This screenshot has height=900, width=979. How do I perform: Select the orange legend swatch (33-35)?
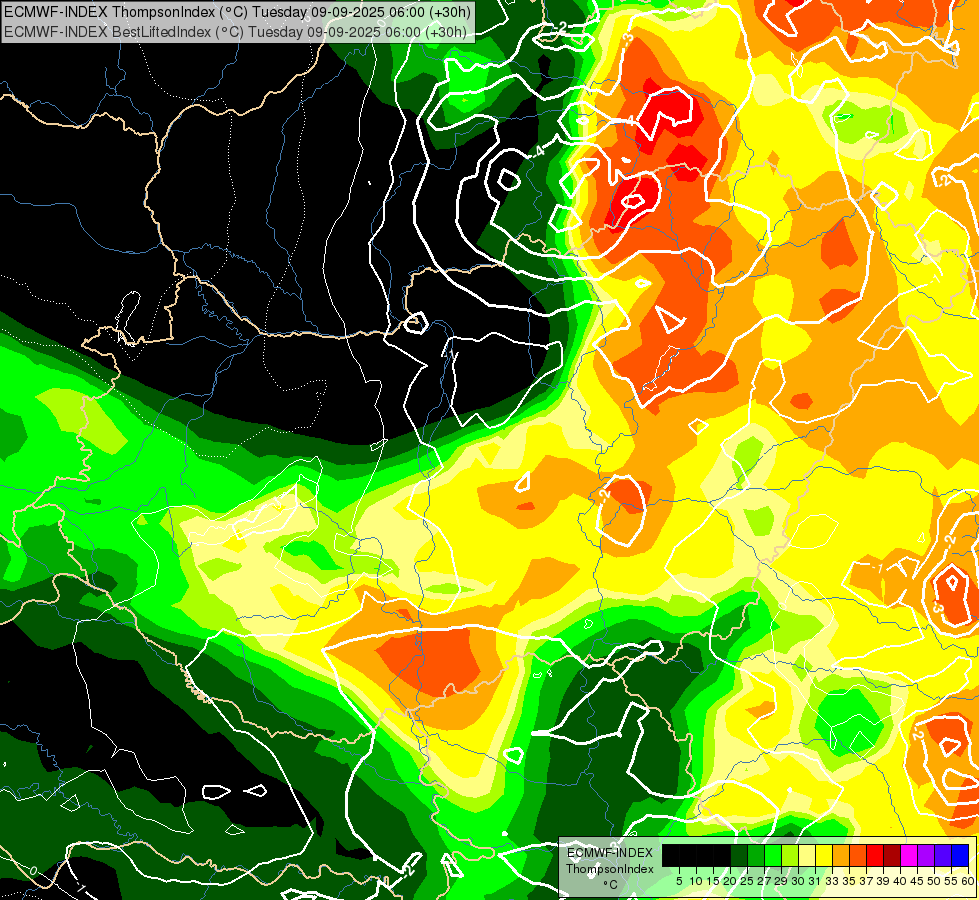[x=841, y=855]
